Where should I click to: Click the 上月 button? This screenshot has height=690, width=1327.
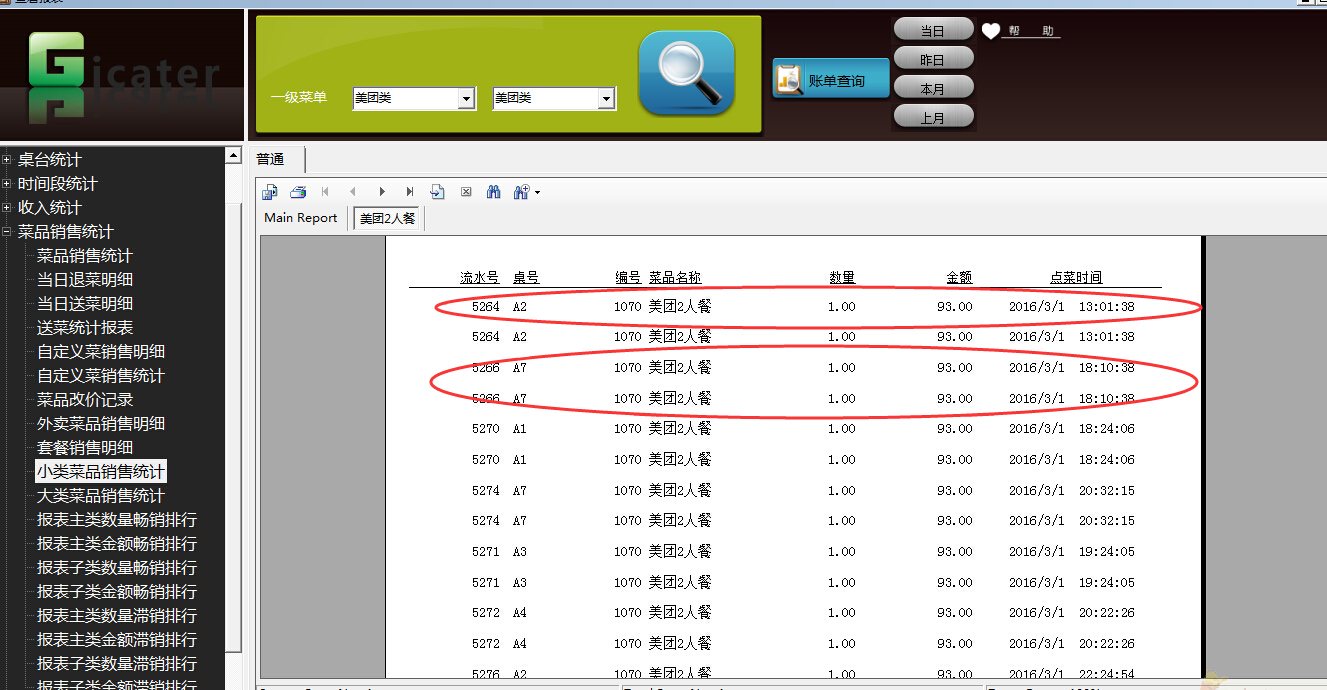(933, 117)
